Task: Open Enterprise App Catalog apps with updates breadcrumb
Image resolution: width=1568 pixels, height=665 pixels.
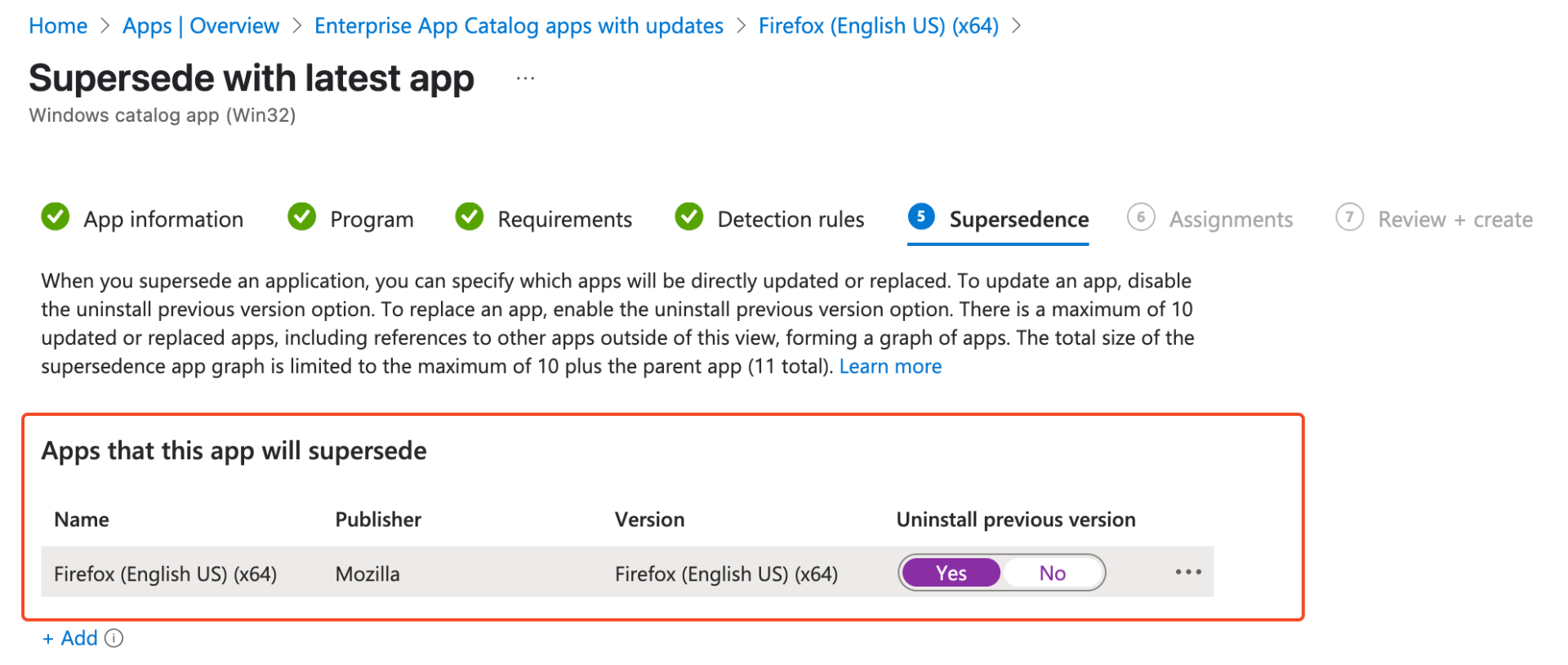Action: 519,26
